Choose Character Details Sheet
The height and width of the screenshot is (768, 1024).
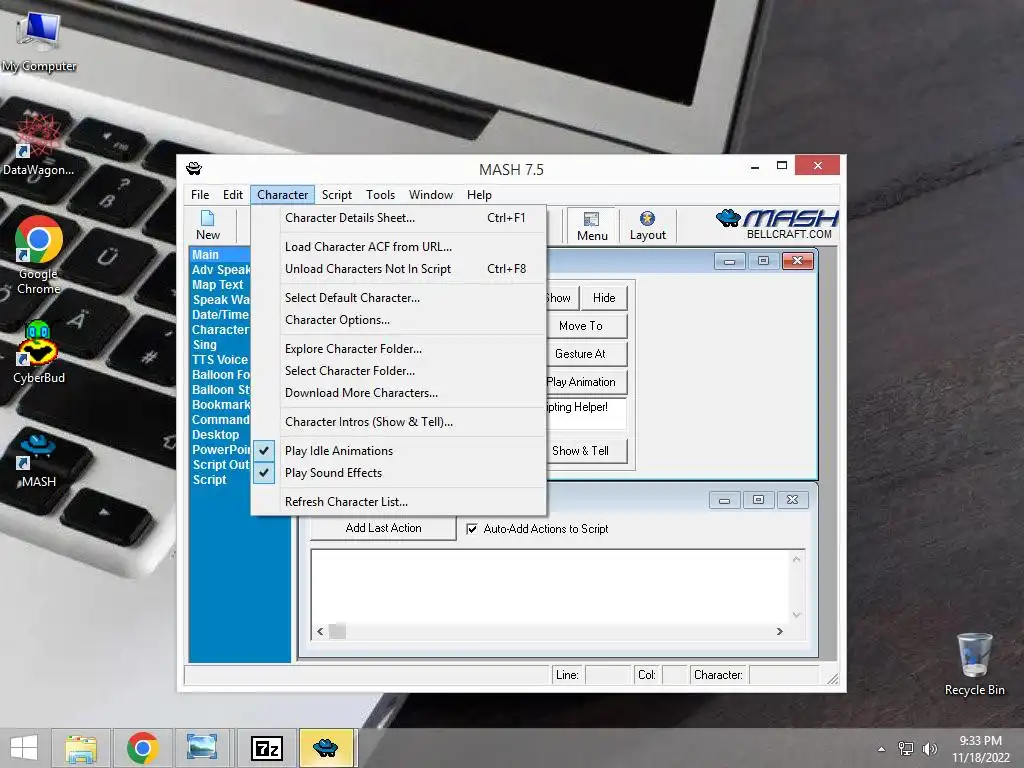pos(398,218)
